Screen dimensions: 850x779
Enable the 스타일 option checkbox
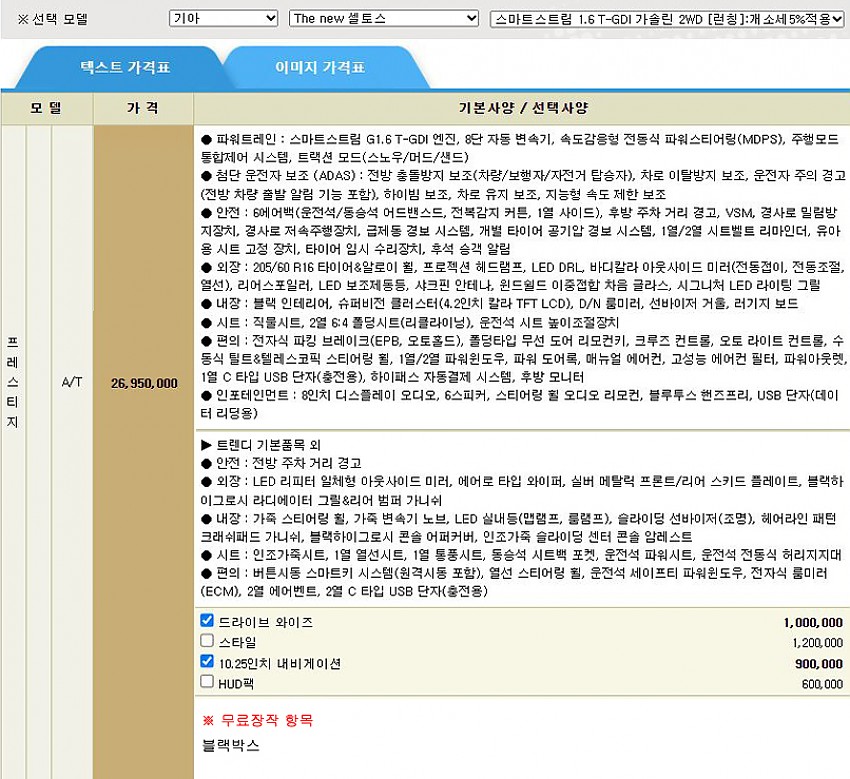pyautogui.click(x=207, y=641)
